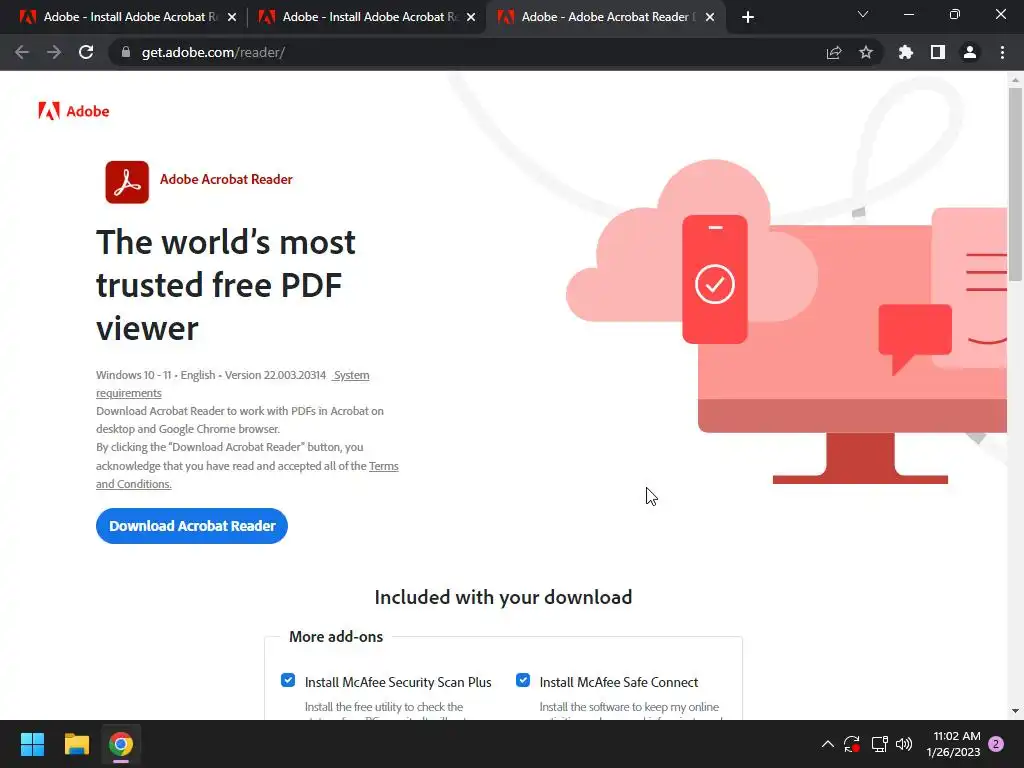Reload the Adobe Reader page

click(86, 52)
